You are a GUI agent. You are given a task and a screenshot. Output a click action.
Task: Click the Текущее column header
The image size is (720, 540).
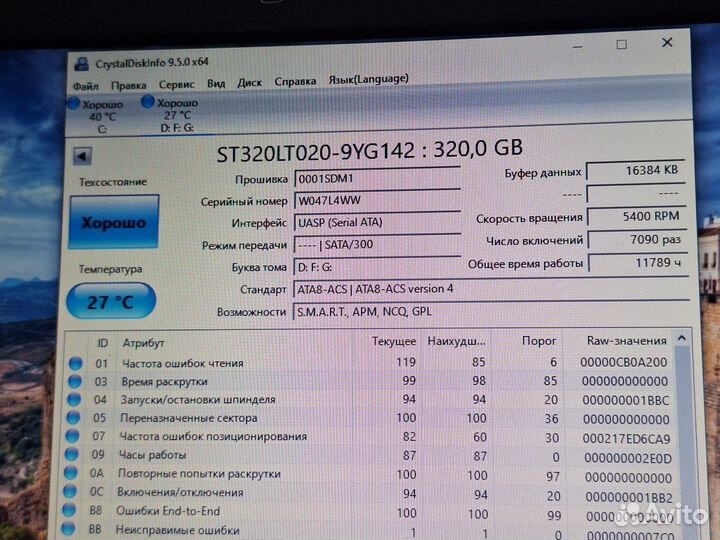click(x=394, y=342)
